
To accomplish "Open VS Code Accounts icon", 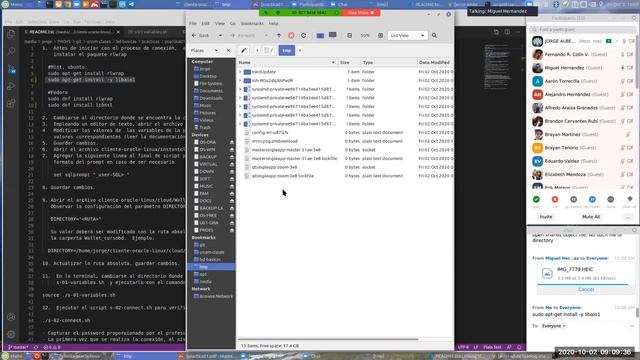I will (11, 317).
